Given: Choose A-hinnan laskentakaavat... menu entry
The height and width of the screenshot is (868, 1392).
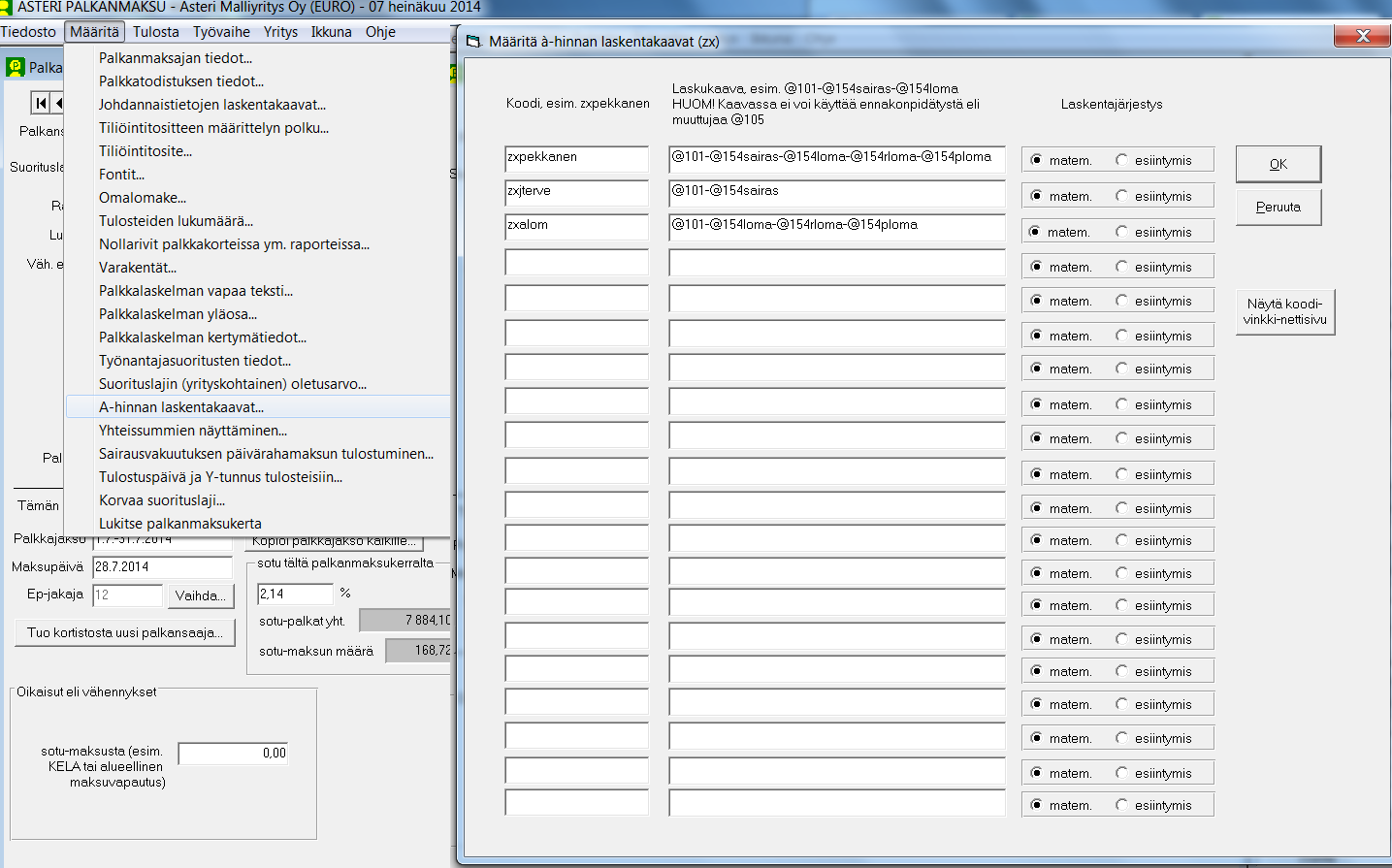Looking at the screenshot, I should tap(258, 407).
